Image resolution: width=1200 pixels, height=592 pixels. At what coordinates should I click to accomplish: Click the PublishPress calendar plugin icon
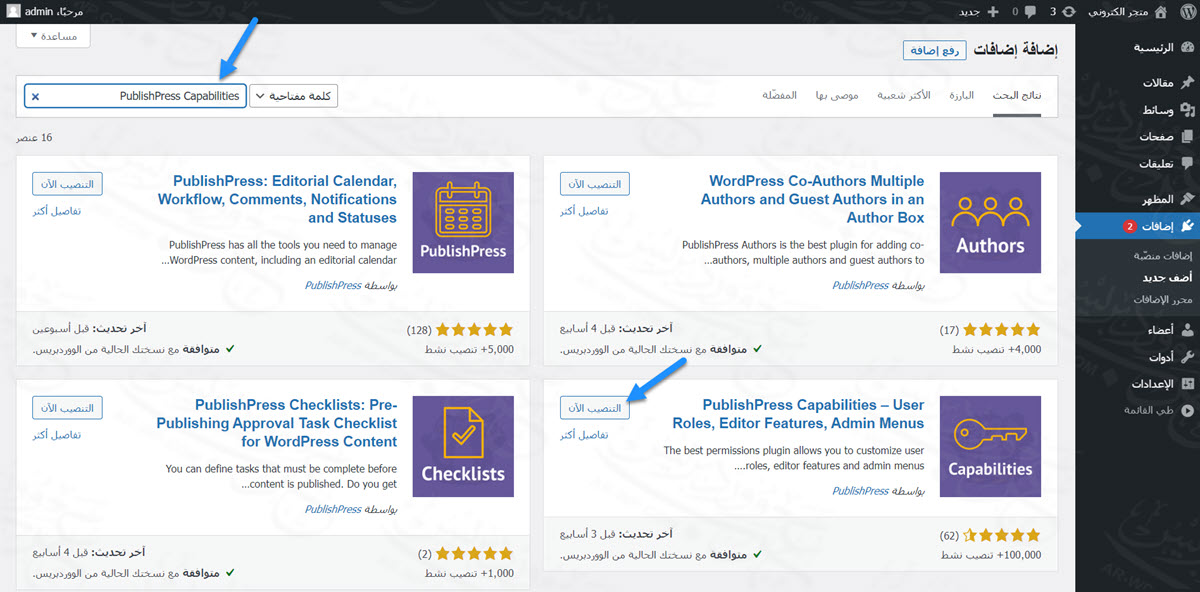(462, 222)
